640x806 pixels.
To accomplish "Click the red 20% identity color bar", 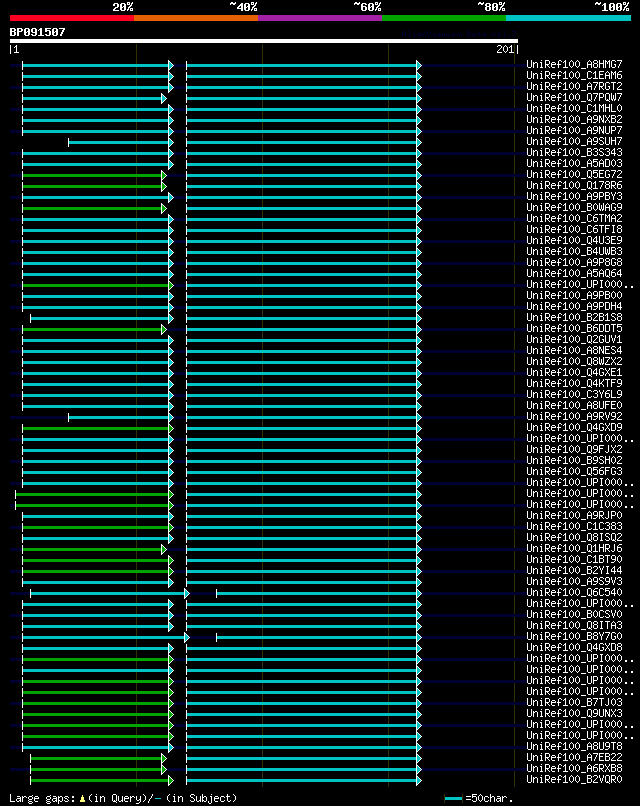I will [71, 18].
